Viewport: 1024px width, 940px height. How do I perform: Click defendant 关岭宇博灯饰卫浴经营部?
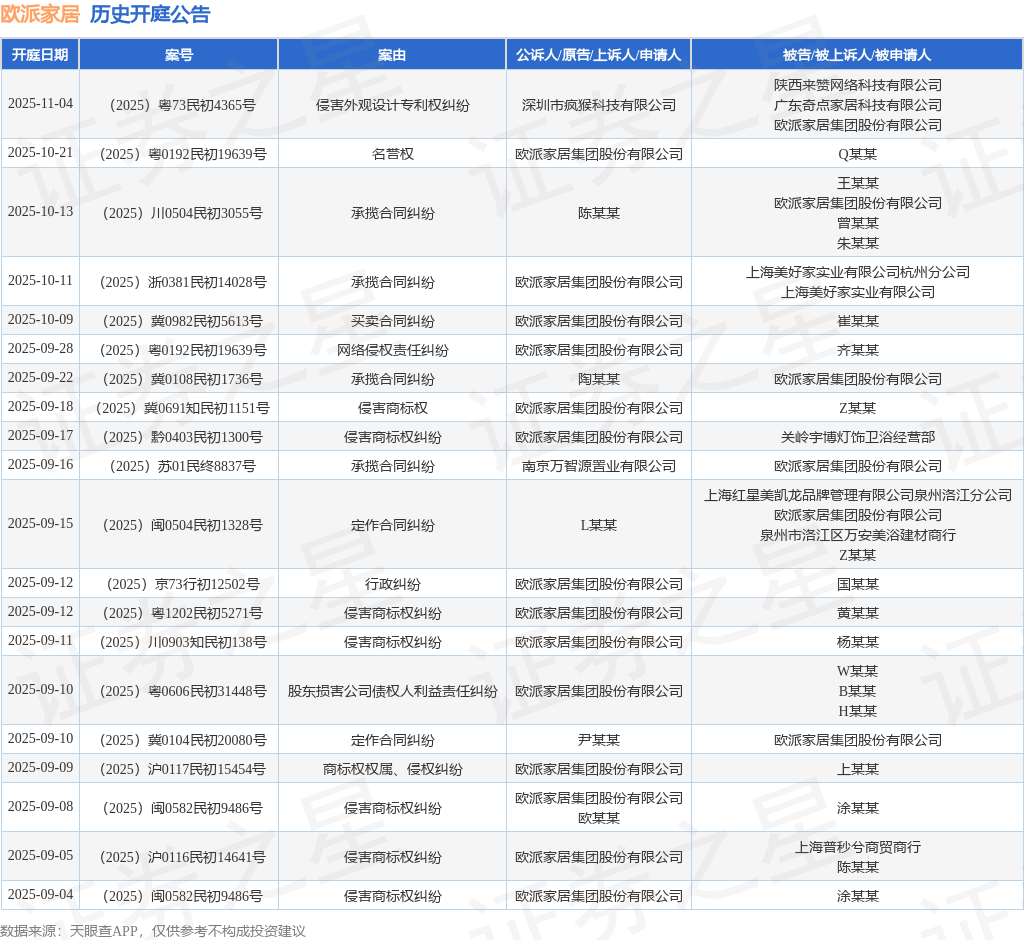(857, 437)
